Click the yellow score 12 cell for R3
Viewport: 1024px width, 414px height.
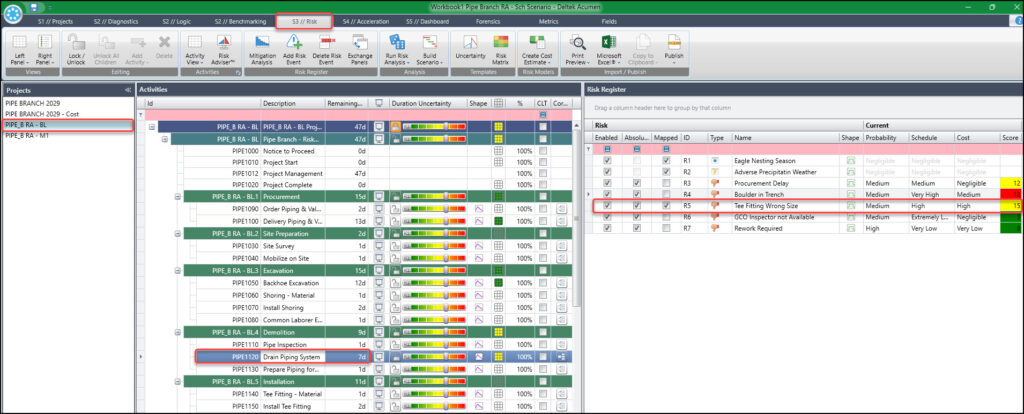1010,183
